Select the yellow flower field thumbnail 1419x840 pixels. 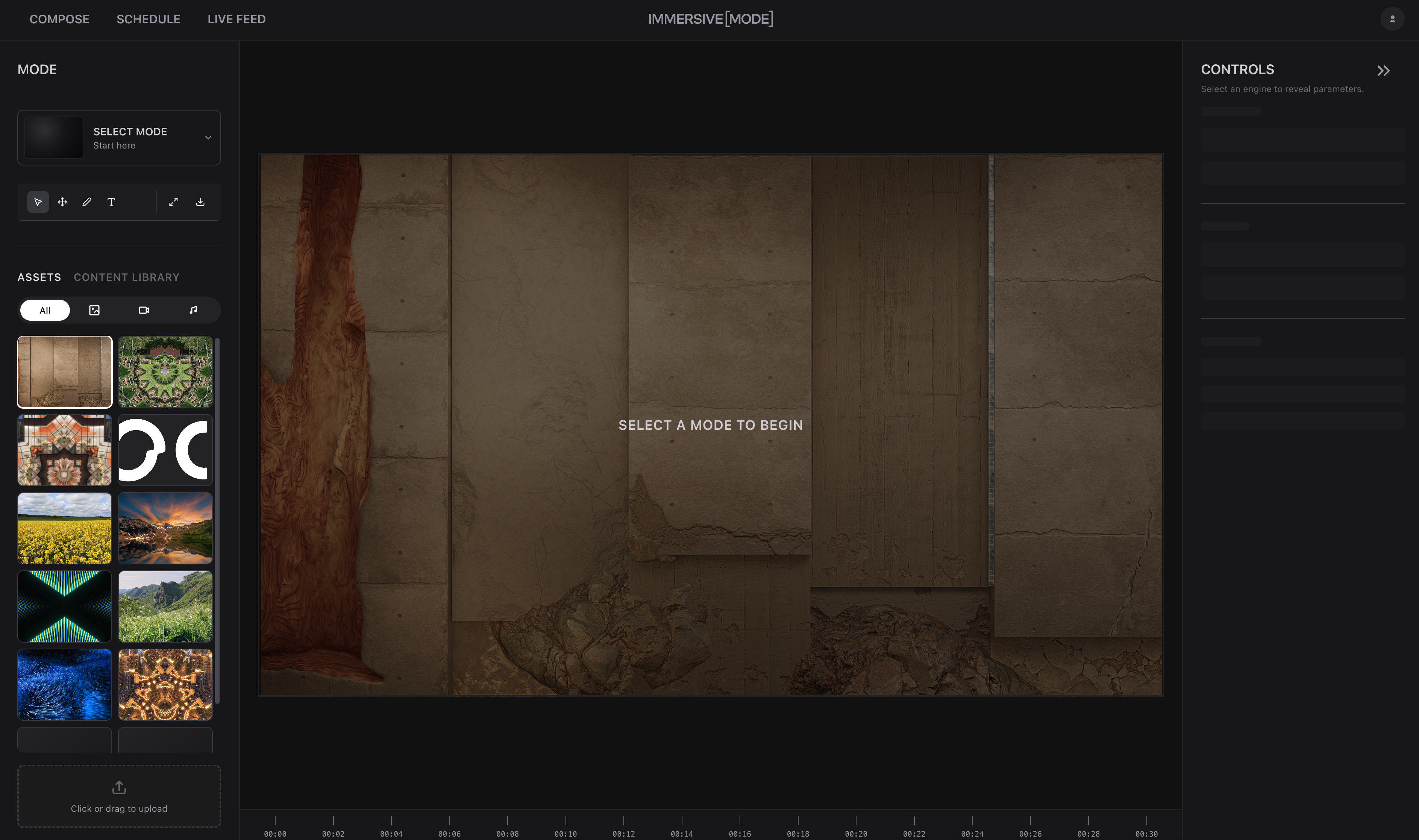[x=65, y=528]
